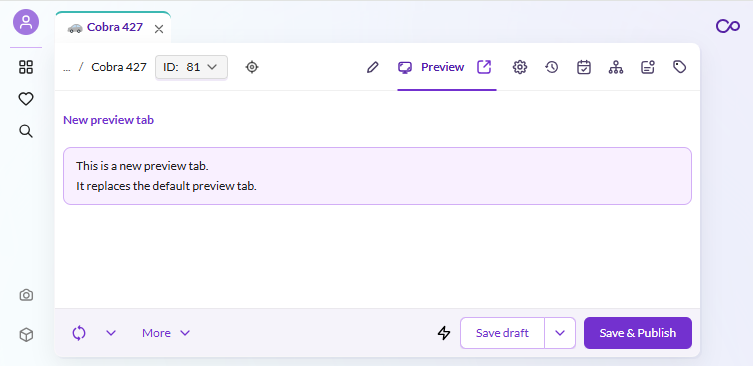Open favorites heart icon
This screenshot has height=366, width=753.
tap(26, 99)
